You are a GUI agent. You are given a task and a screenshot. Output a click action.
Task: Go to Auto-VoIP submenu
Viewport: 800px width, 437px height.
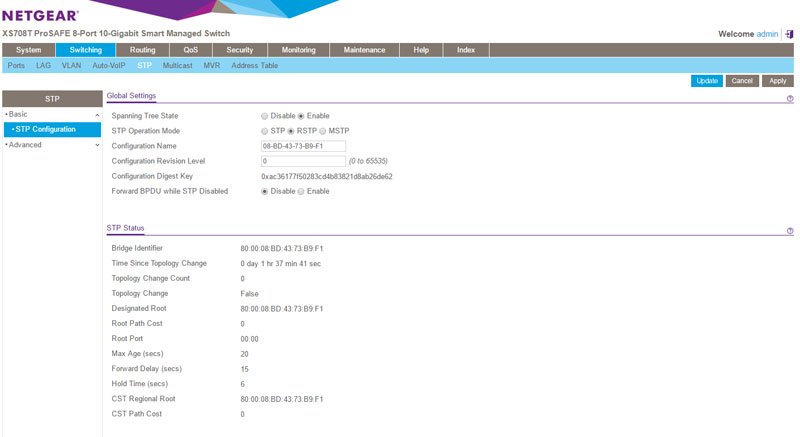[x=109, y=65]
